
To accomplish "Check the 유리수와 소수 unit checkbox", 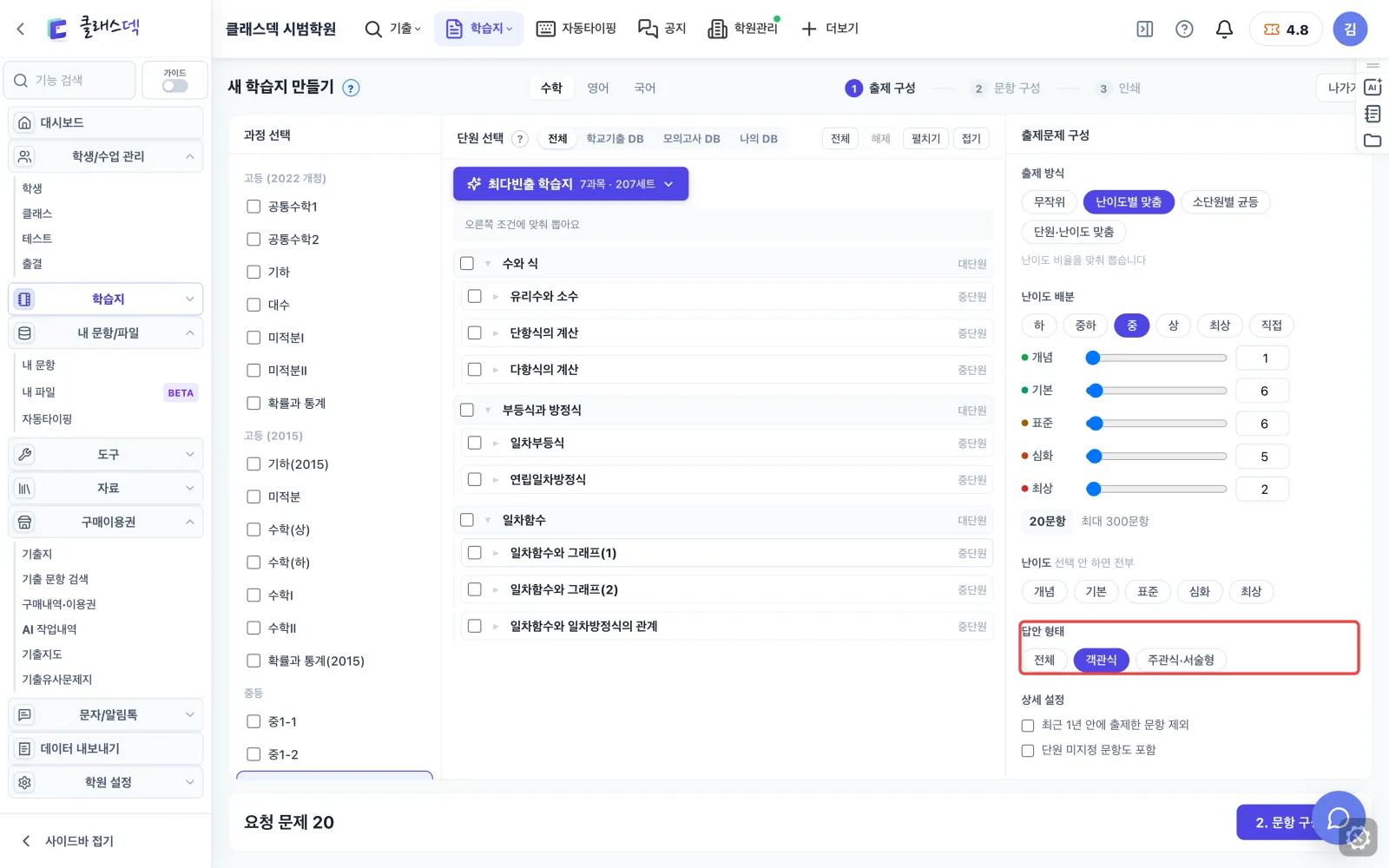I will click(x=474, y=296).
